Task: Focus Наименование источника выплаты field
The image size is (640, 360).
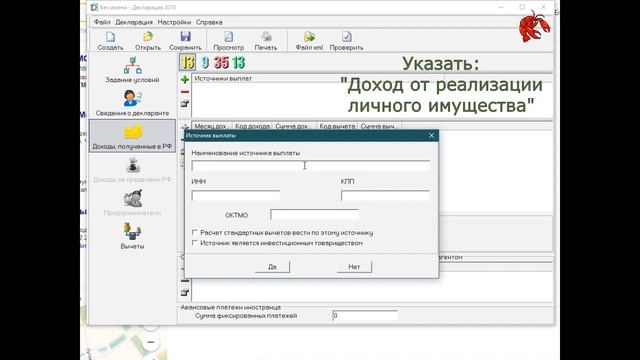Action: [311, 165]
